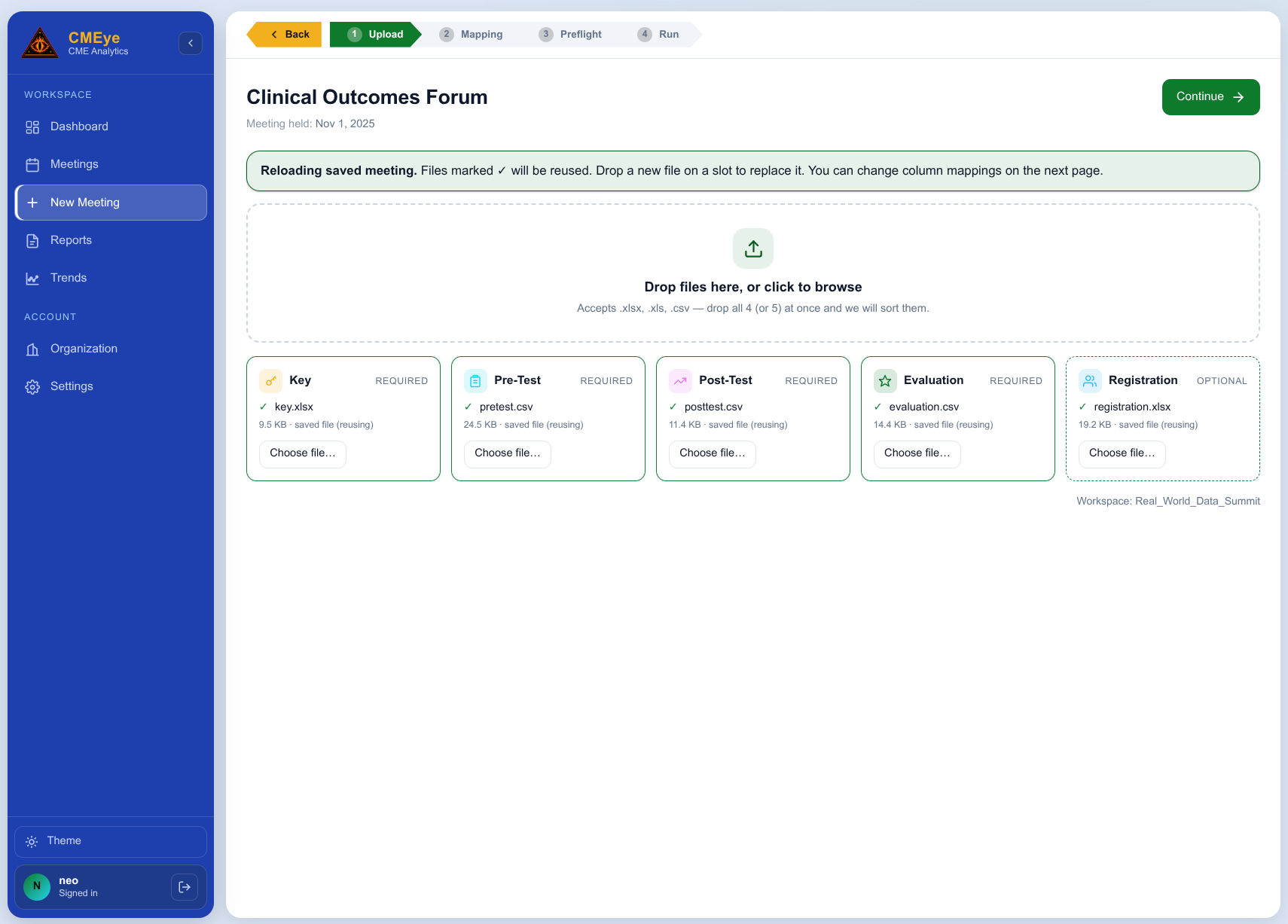The image size is (1288, 924).
Task: Click the Evaluation star icon
Action: (885, 381)
